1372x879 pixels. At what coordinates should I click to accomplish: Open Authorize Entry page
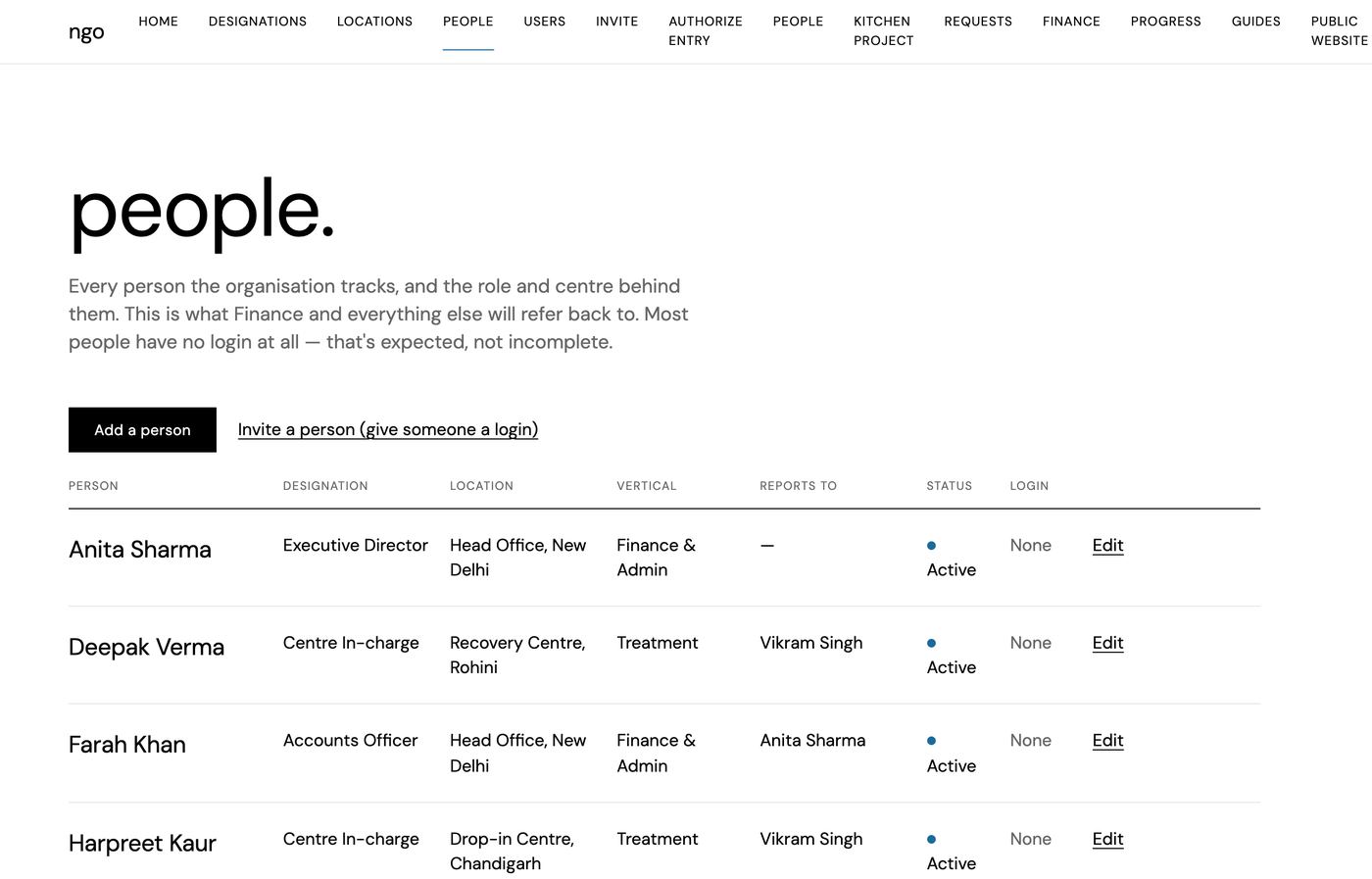(x=706, y=30)
